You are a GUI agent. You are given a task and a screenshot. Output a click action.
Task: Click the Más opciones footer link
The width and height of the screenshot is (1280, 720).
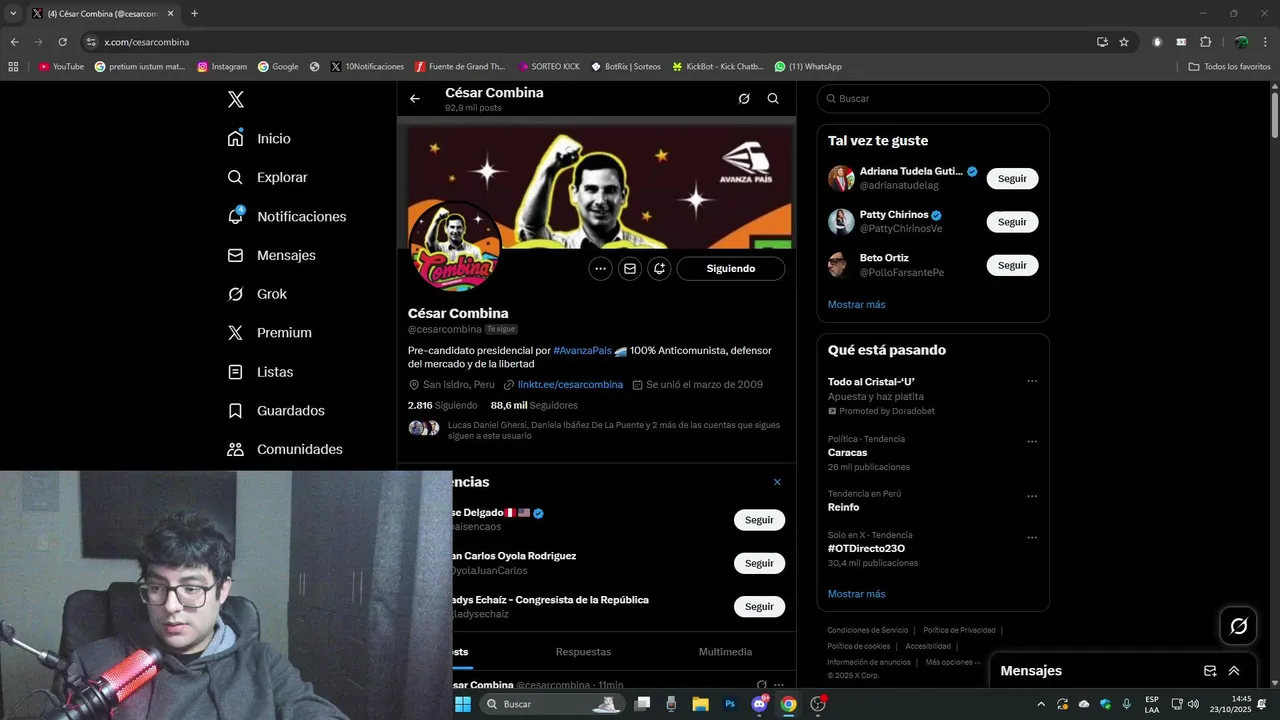[953, 662]
